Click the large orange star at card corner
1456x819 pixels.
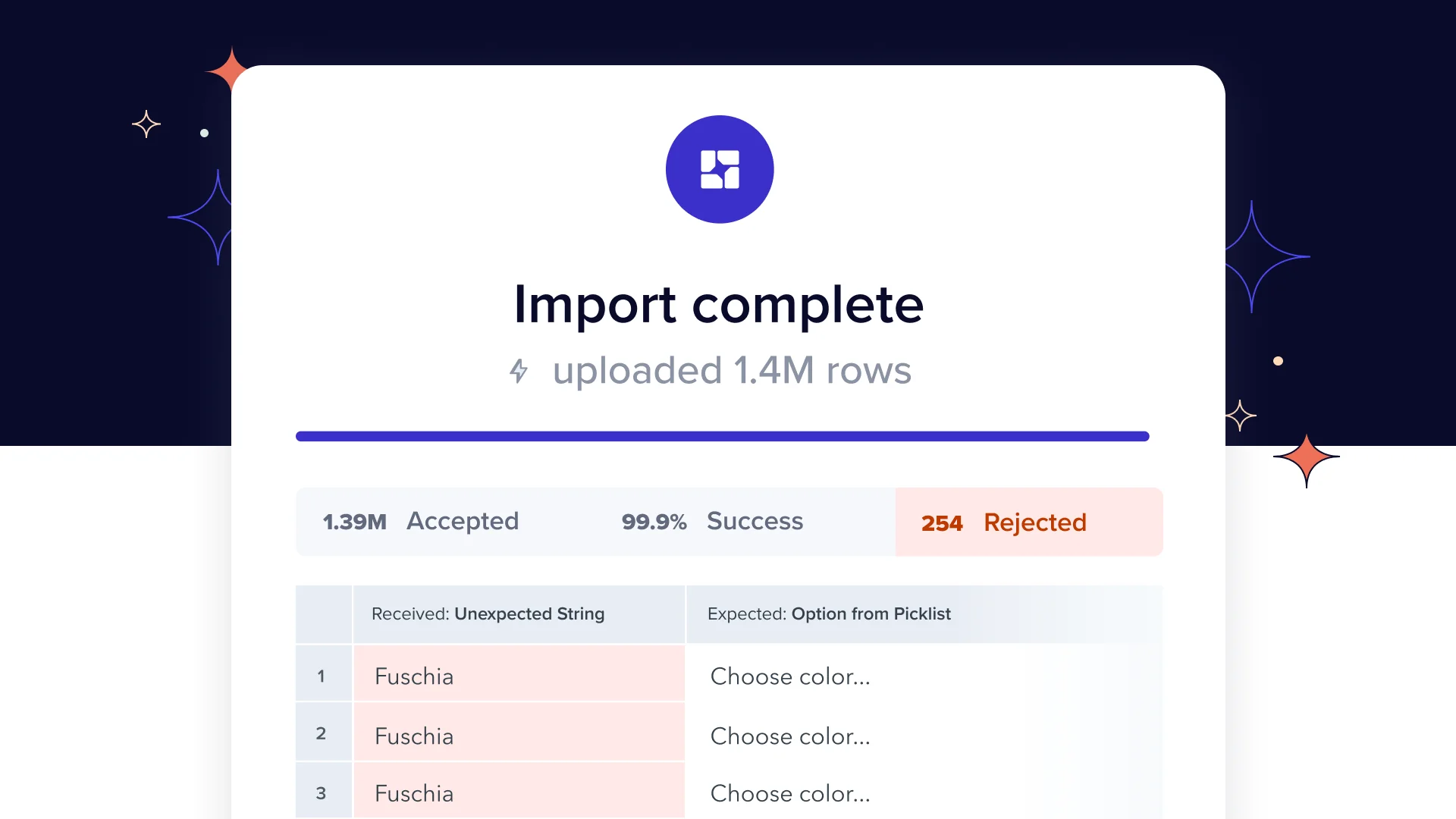(228, 71)
